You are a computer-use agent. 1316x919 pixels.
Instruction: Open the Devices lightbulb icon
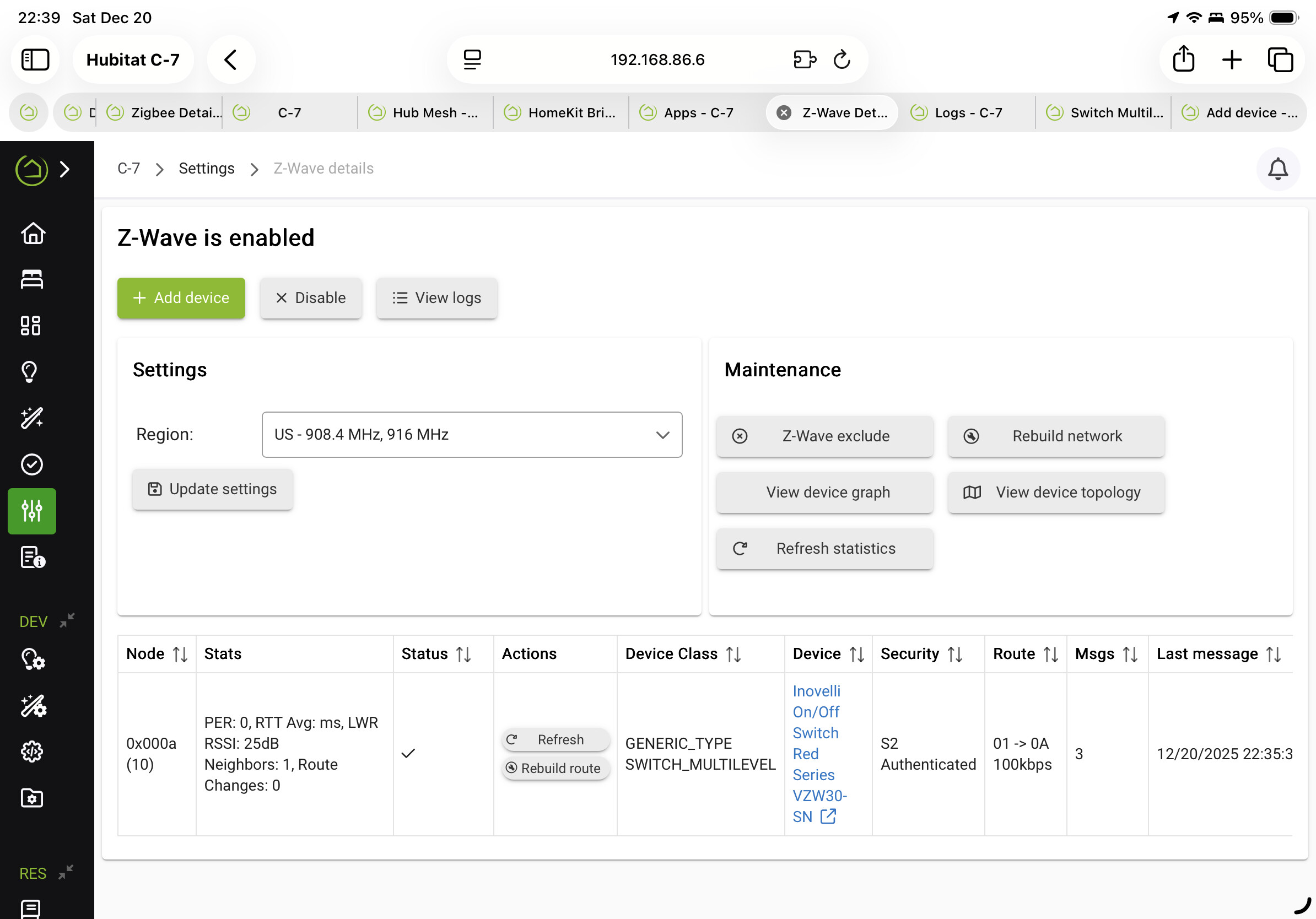coord(30,372)
